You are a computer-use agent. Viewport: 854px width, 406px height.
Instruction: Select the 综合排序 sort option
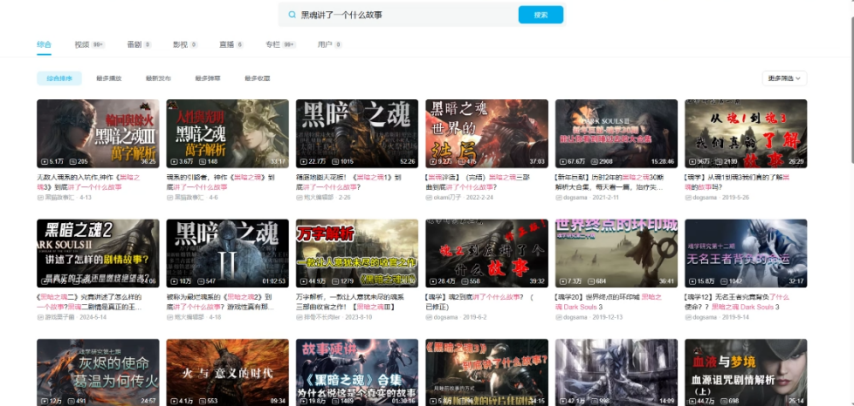(x=59, y=78)
